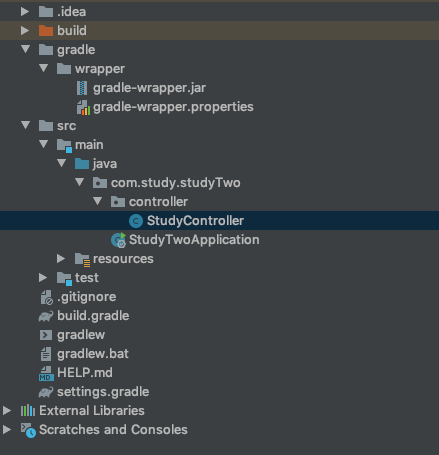439x455 pixels.
Task: Select the java folder label
Action: click(x=105, y=164)
